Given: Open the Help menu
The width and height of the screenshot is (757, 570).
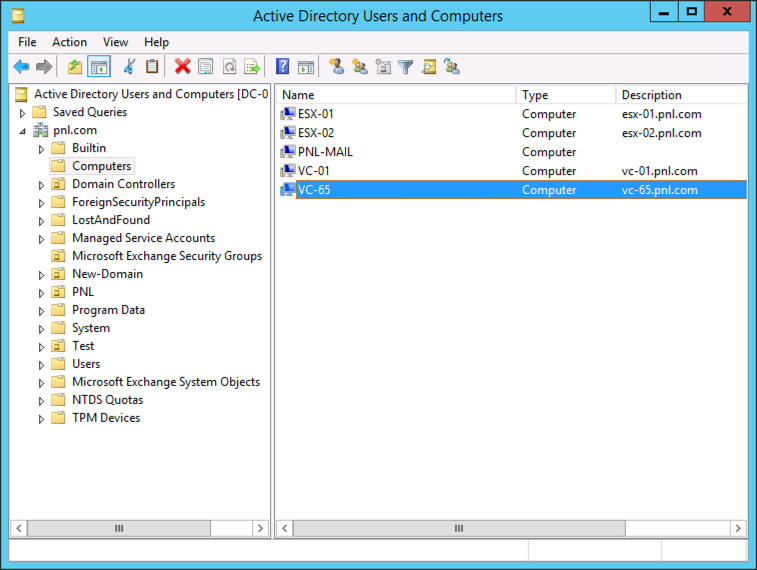Looking at the screenshot, I should [156, 42].
